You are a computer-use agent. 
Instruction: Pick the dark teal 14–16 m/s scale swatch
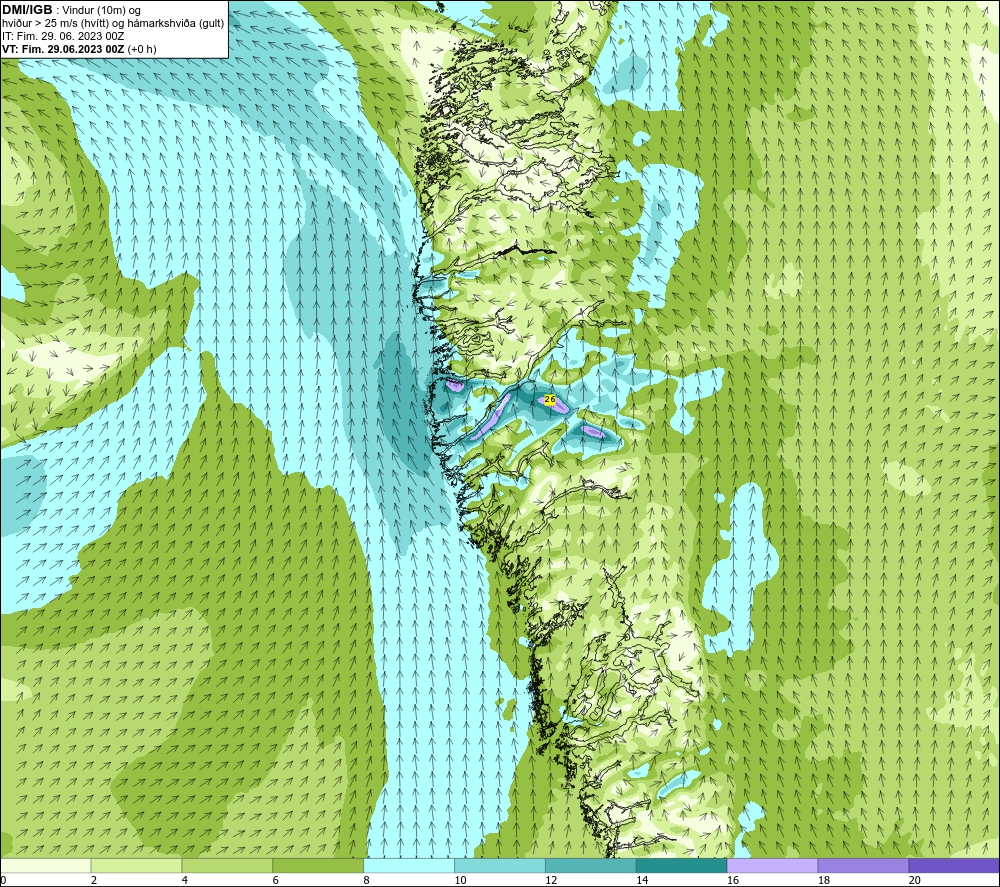[x=682, y=865]
